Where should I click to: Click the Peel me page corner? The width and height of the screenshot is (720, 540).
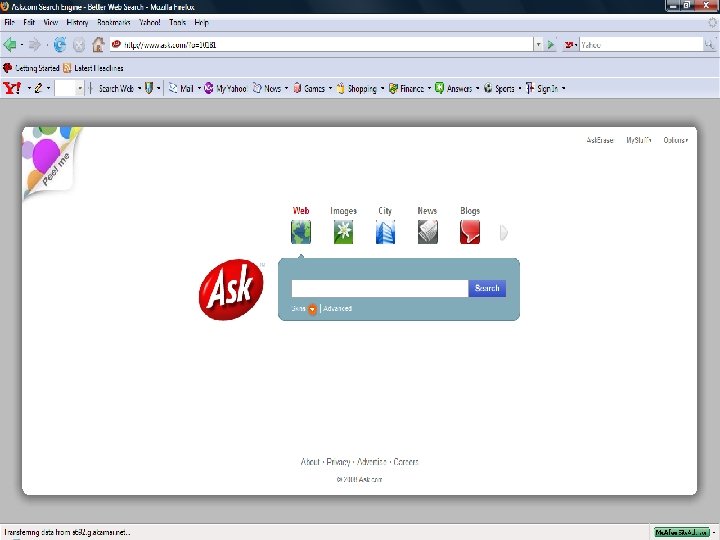(51, 161)
